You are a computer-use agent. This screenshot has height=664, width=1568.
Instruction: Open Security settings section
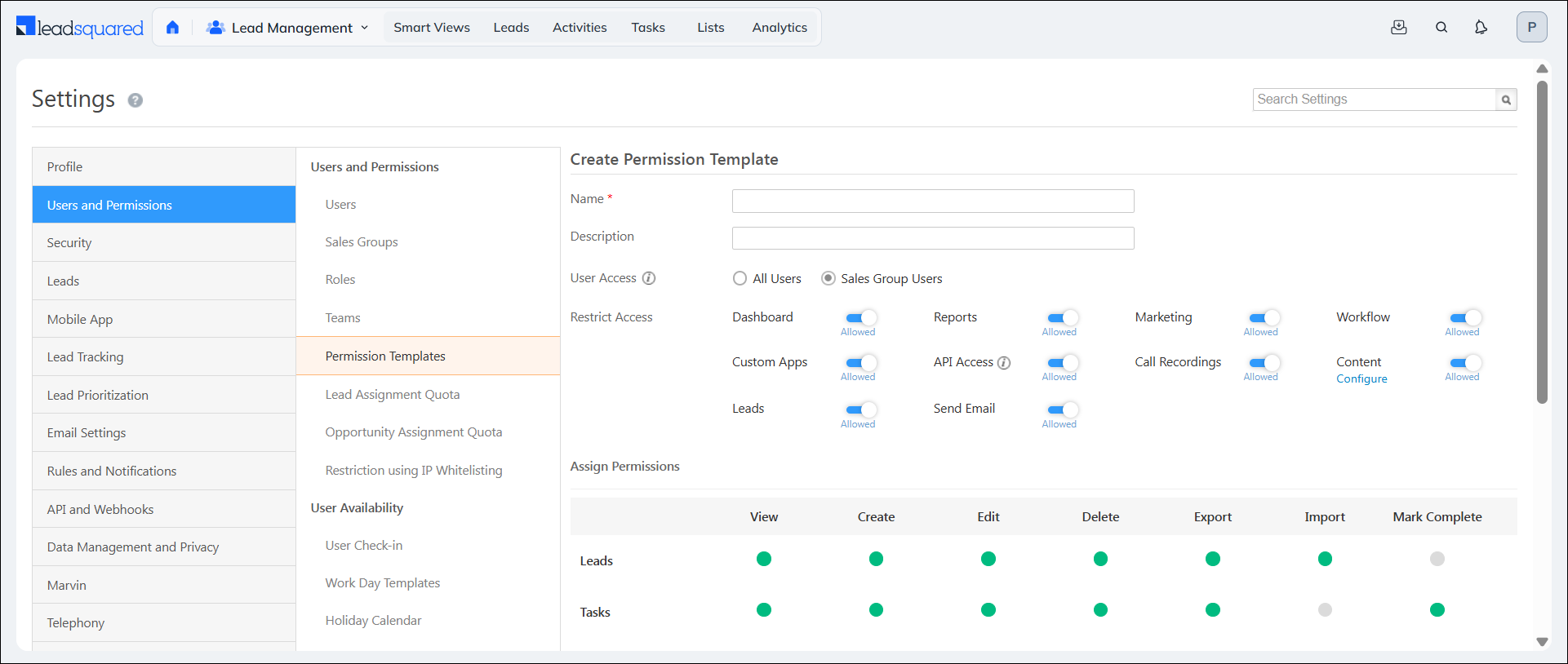pyautogui.click(x=164, y=243)
